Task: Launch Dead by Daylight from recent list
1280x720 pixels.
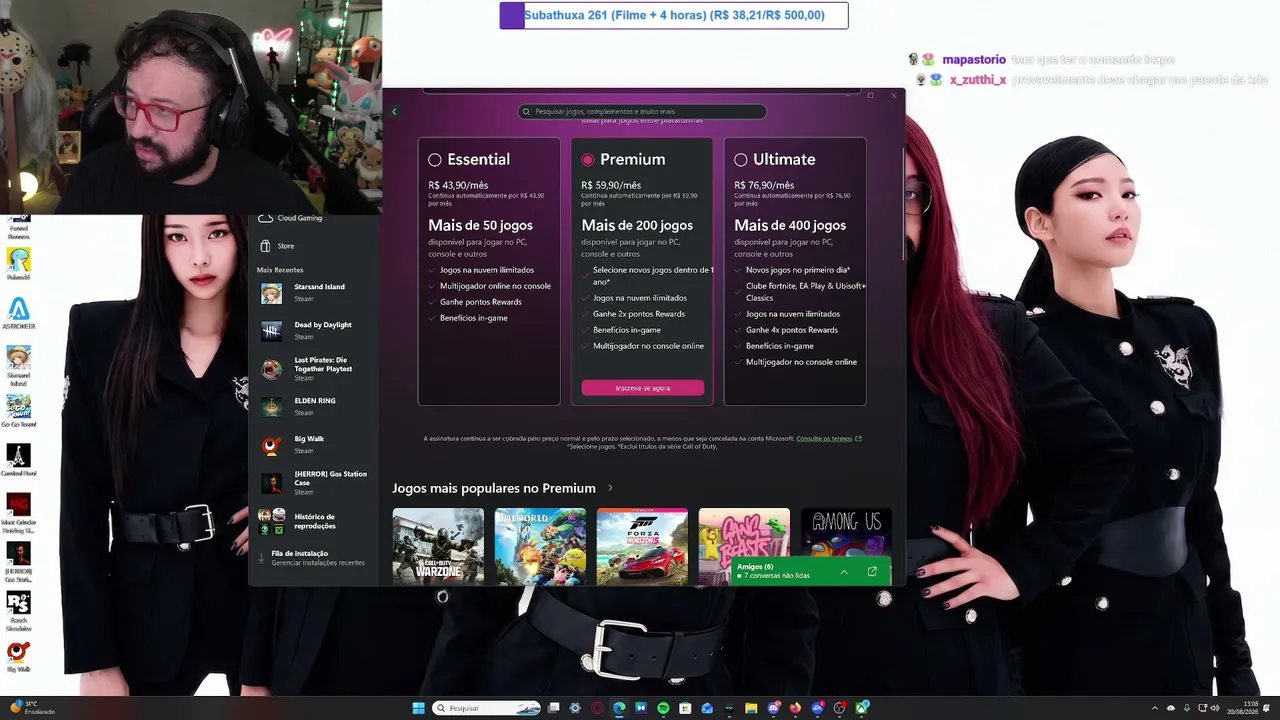Action: (312, 331)
